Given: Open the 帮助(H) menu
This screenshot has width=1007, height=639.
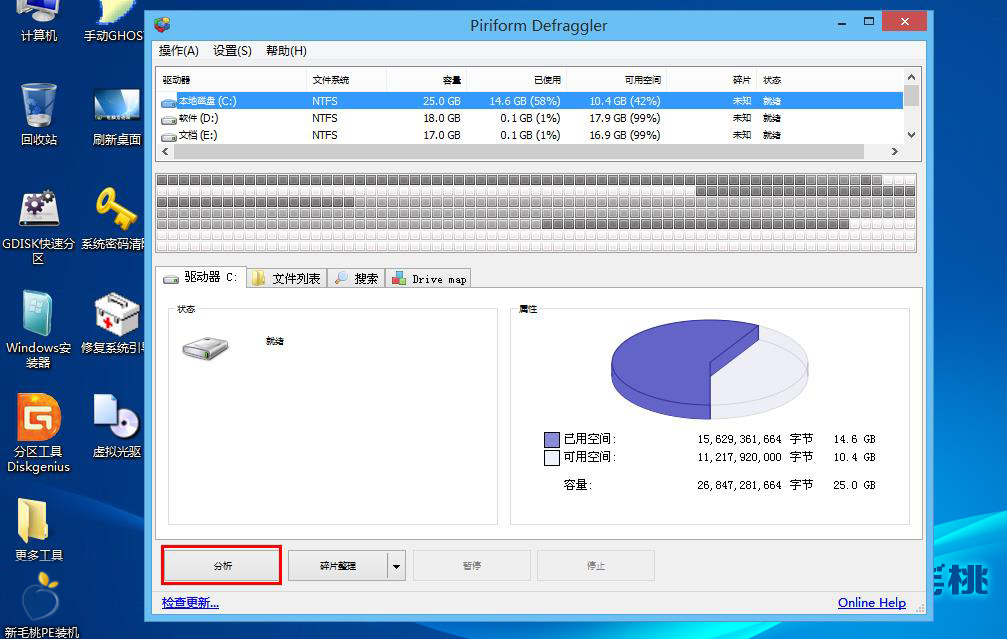Looking at the screenshot, I should click(286, 51).
